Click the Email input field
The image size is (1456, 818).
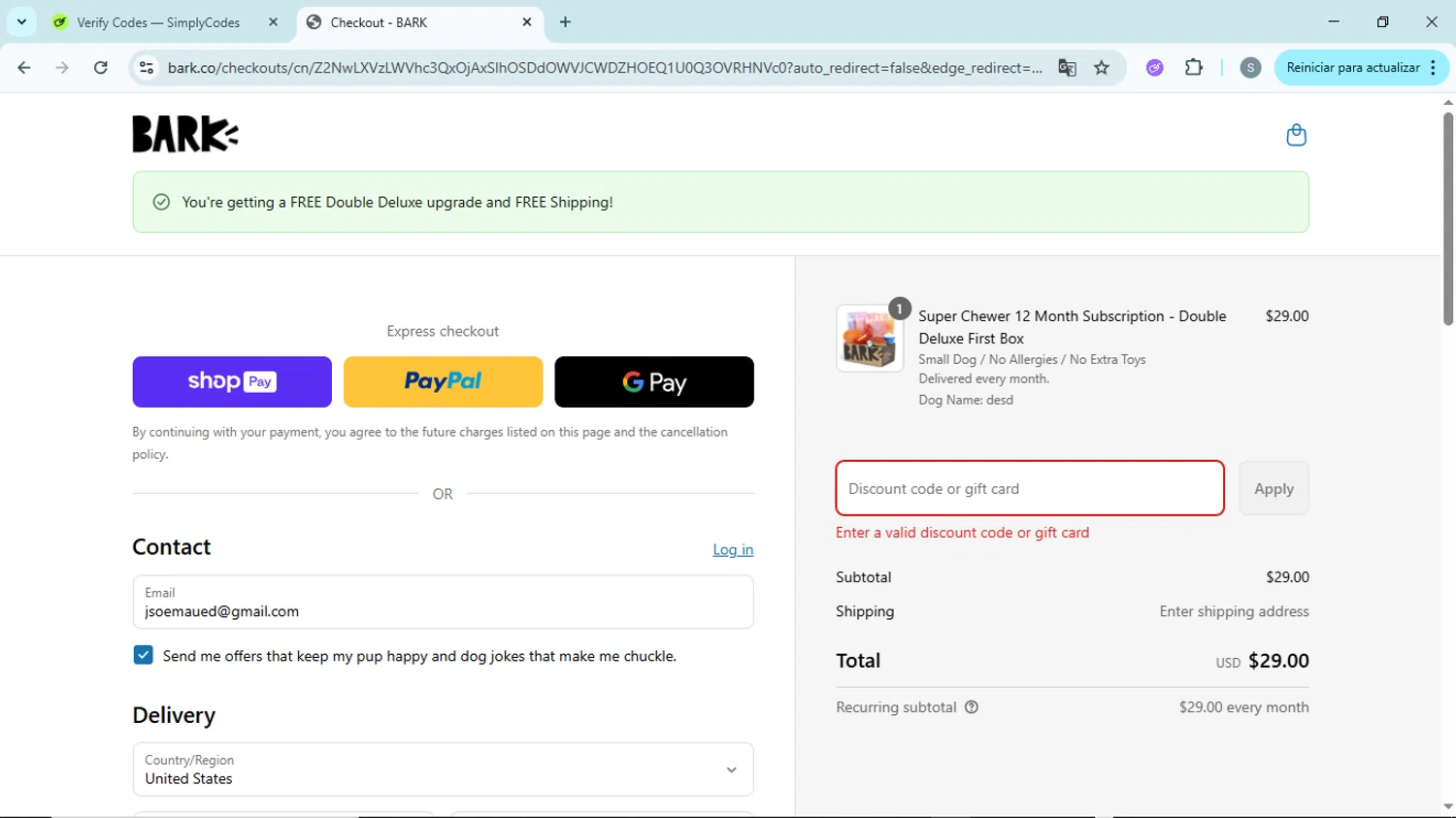click(x=443, y=602)
